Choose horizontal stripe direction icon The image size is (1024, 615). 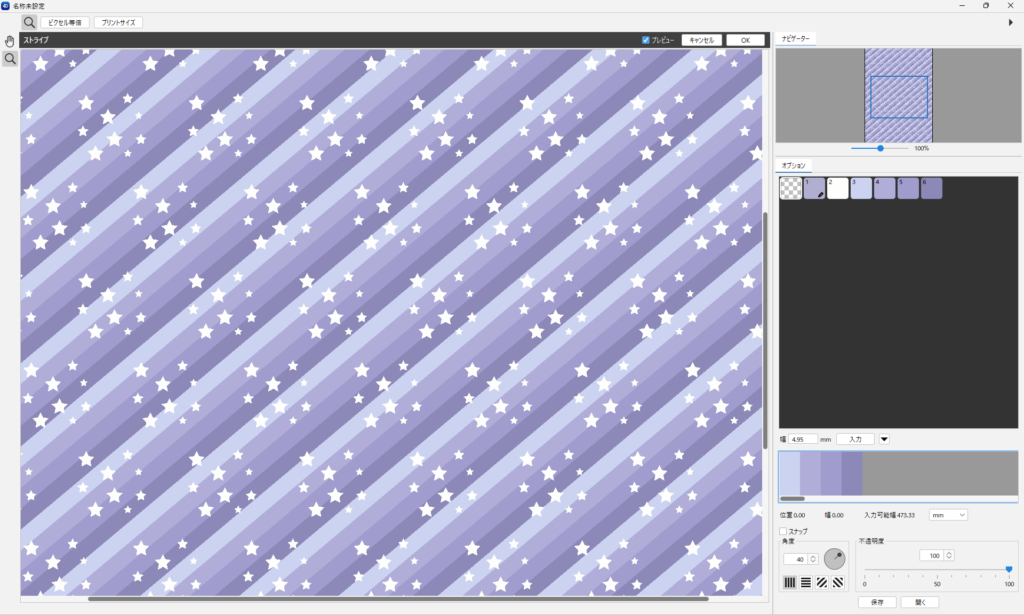[x=806, y=582]
